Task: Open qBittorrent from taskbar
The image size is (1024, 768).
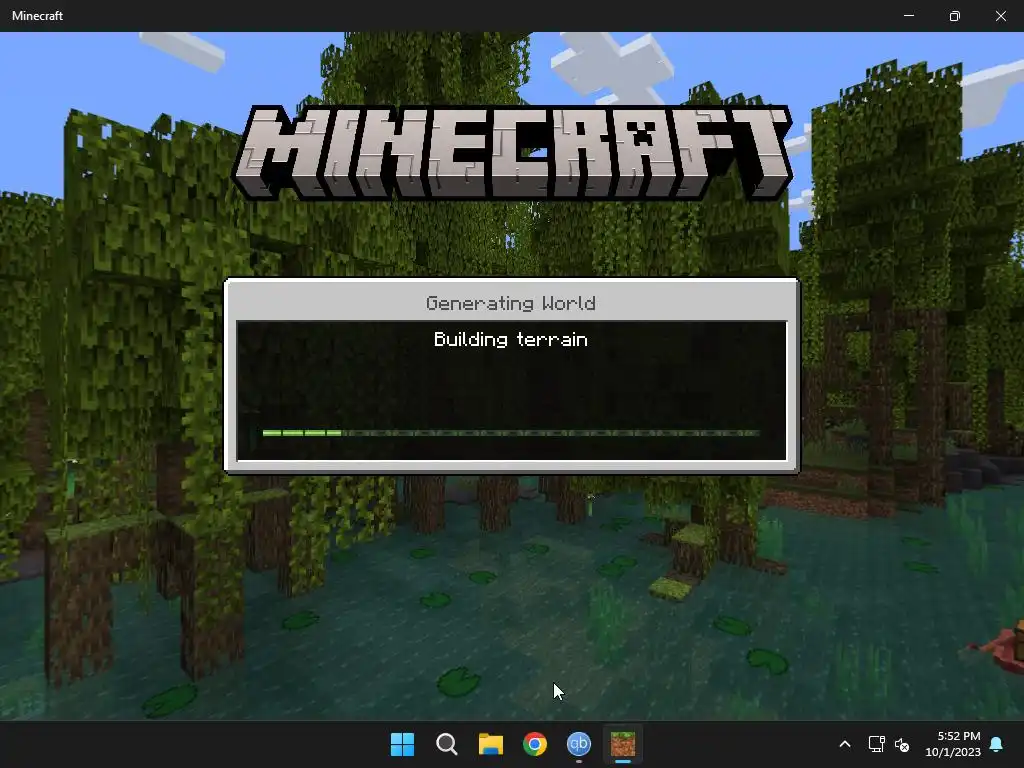Action: click(579, 744)
